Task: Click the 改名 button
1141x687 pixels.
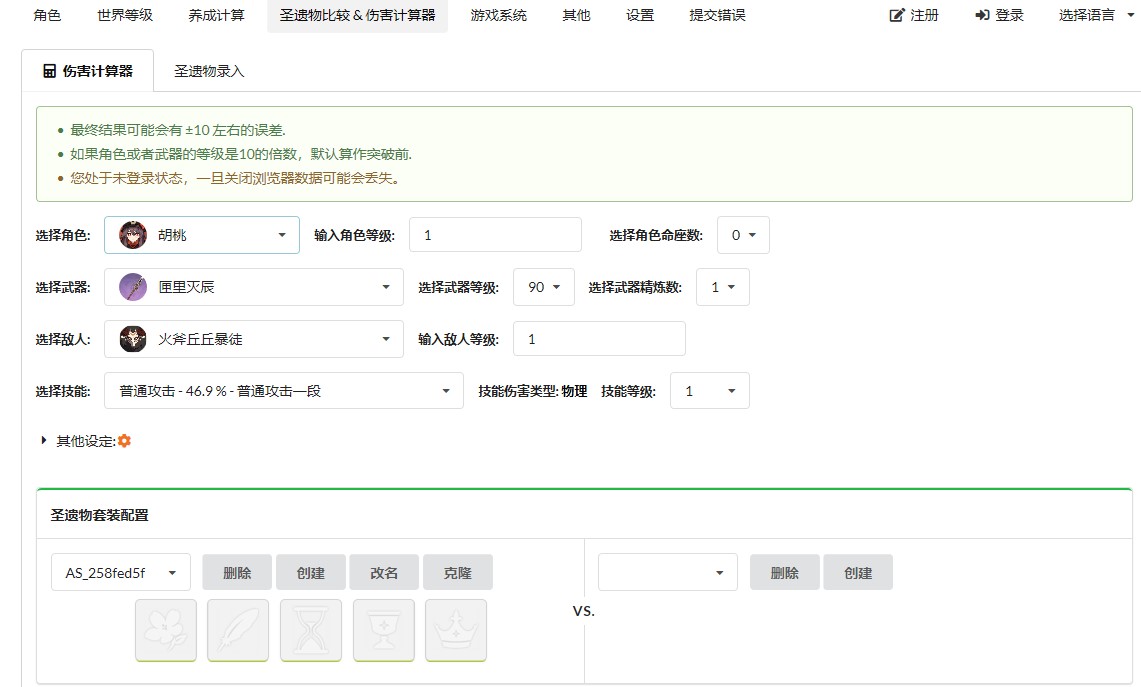Action: (384, 573)
